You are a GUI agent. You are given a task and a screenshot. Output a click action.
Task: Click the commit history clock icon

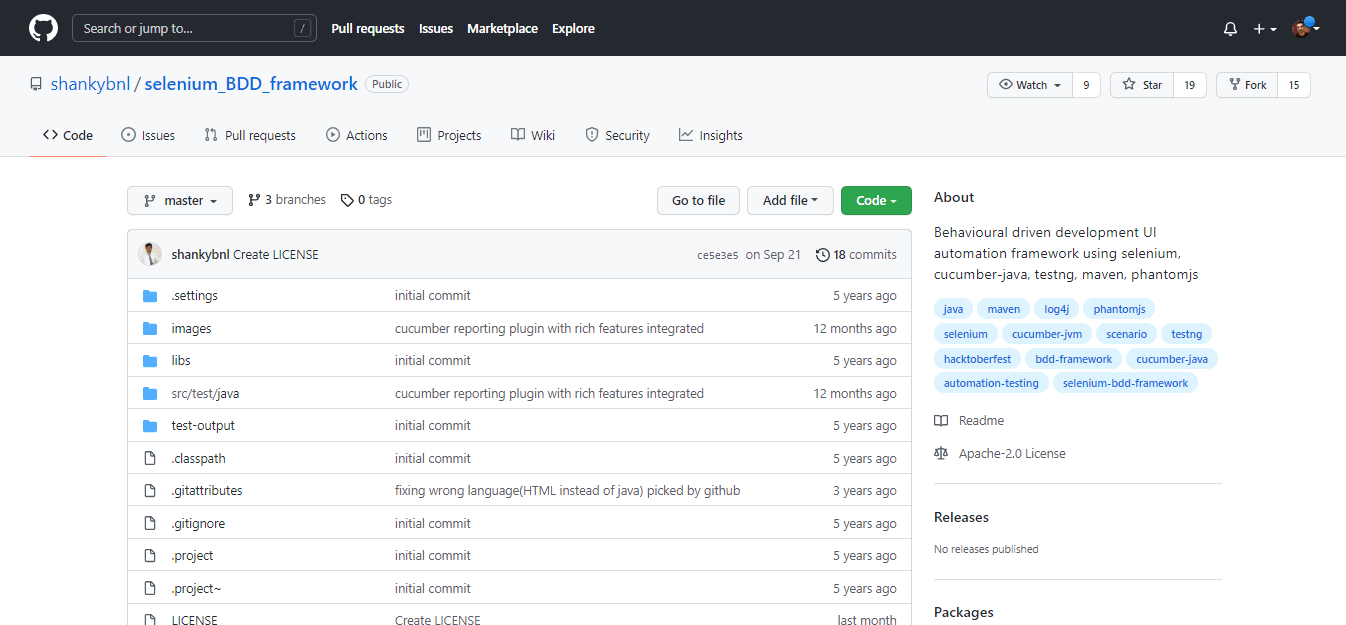pos(822,255)
